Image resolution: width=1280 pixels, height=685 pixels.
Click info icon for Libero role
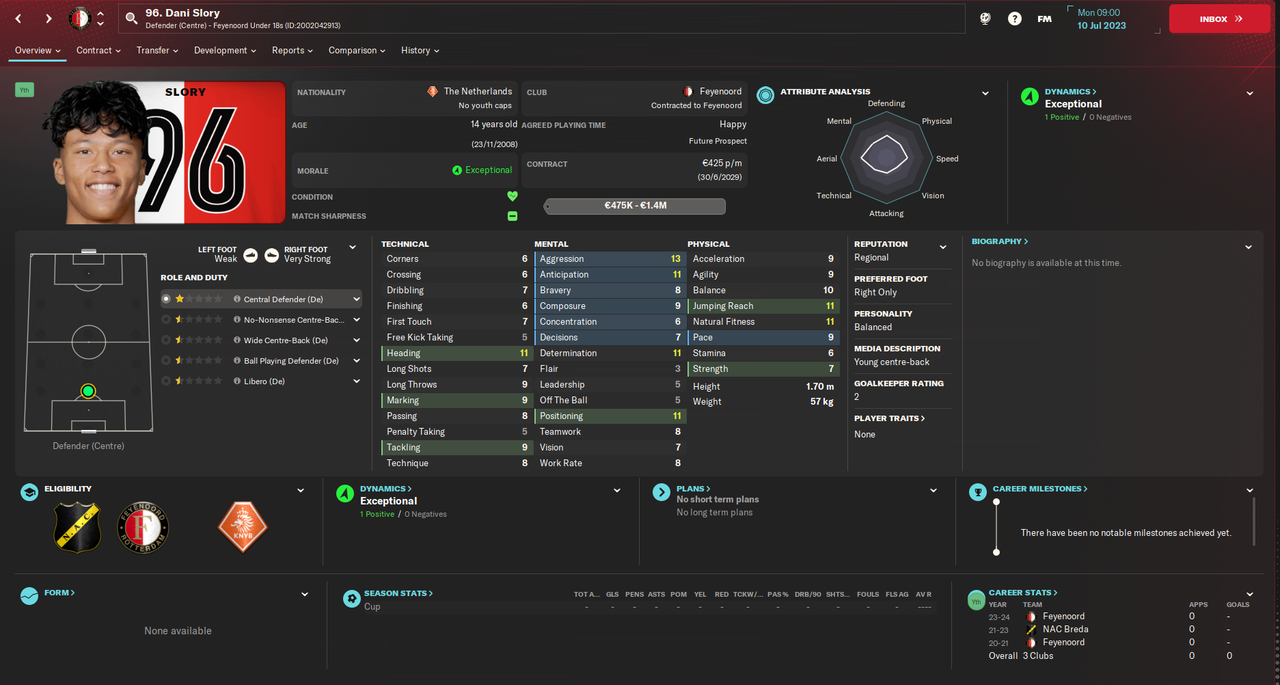(237, 381)
